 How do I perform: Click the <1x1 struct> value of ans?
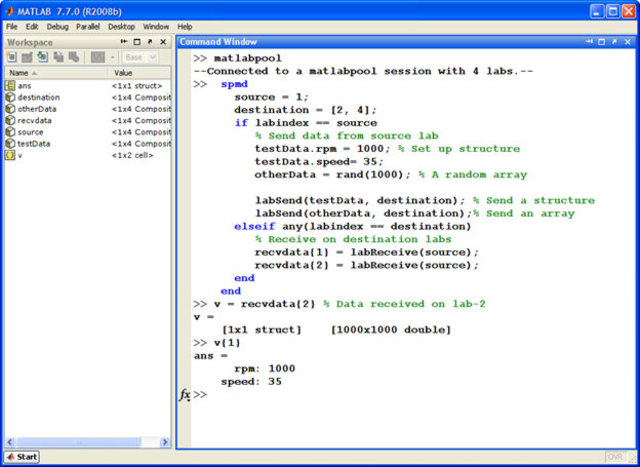137,86
